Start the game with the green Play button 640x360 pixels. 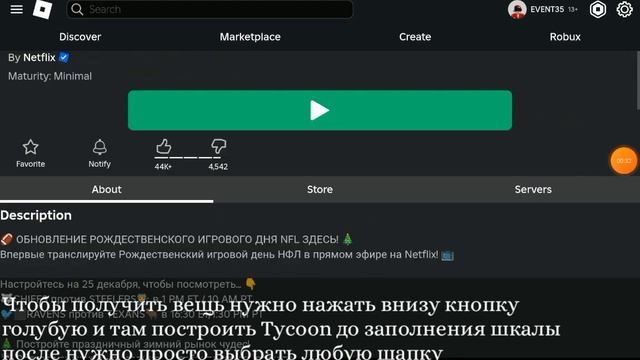click(x=320, y=110)
